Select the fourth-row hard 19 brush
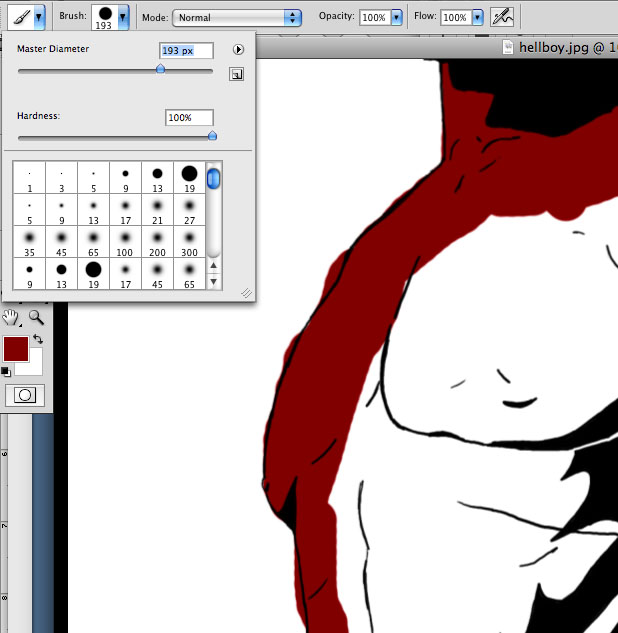Viewport: 618px width, 633px height. (x=93, y=274)
